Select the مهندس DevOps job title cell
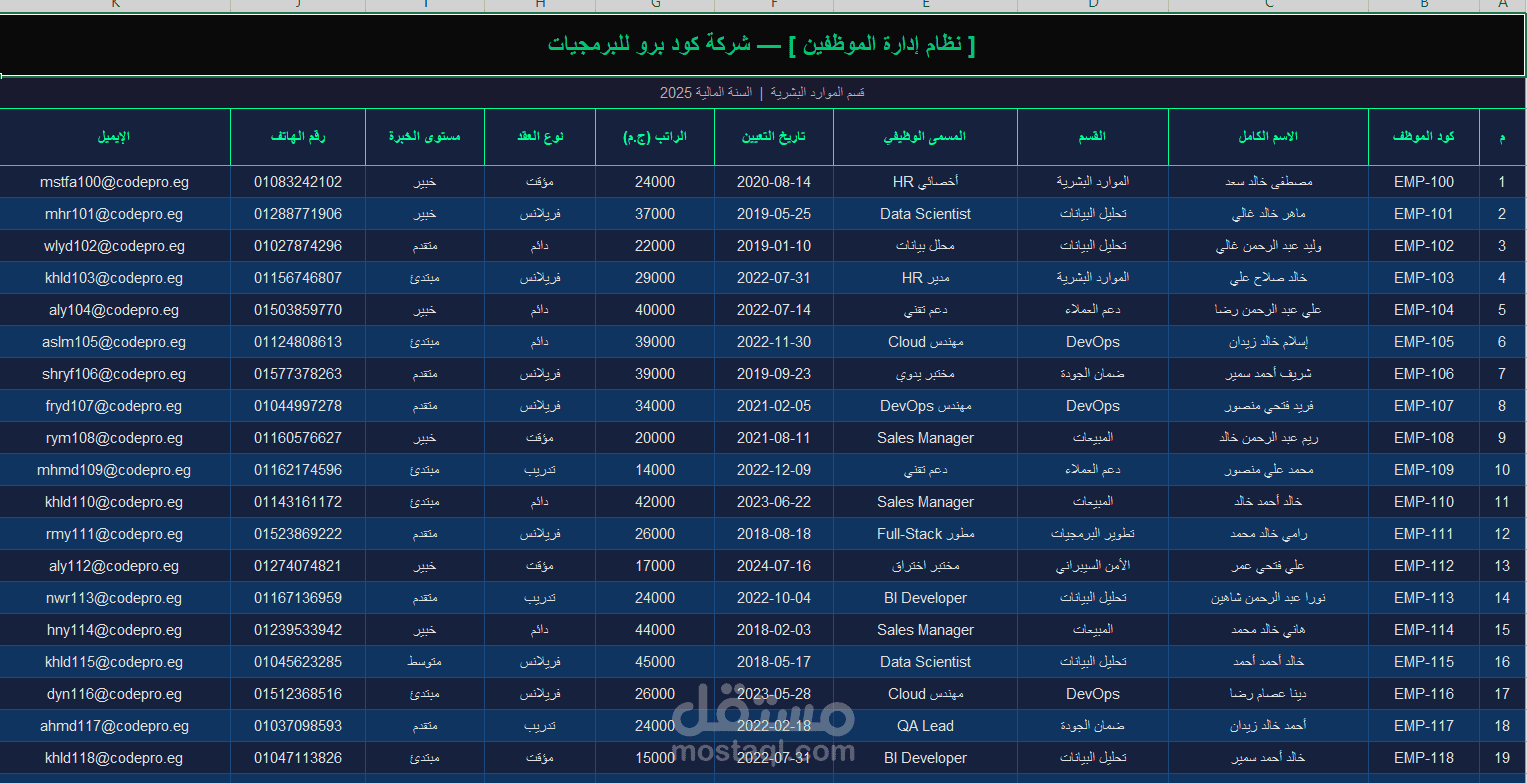Image resolution: width=1527 pixels, height=783 pixels. click(925, 406)
